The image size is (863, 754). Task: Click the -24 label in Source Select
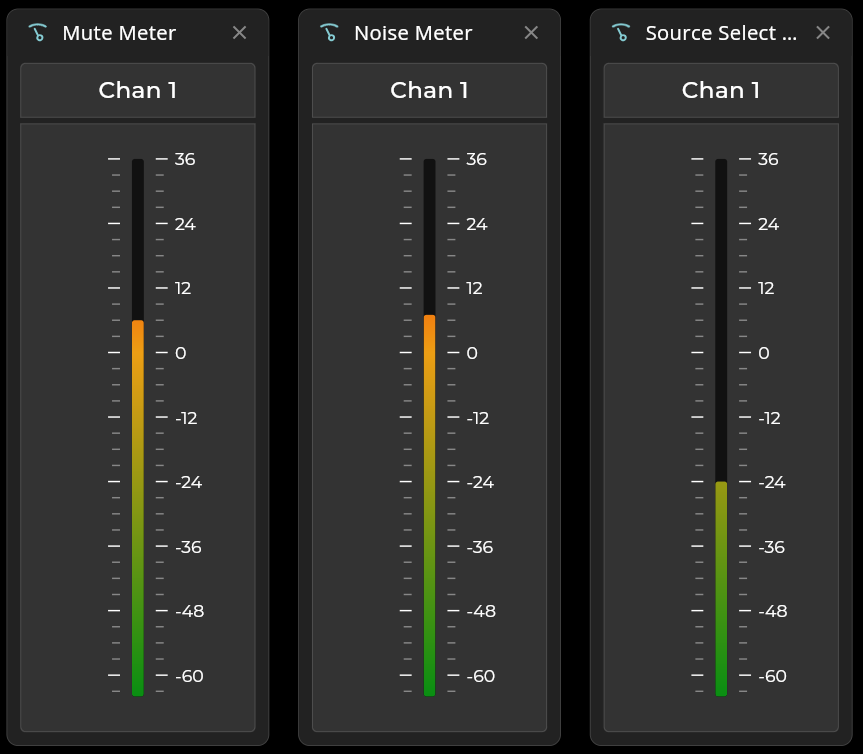pos(771,482)
